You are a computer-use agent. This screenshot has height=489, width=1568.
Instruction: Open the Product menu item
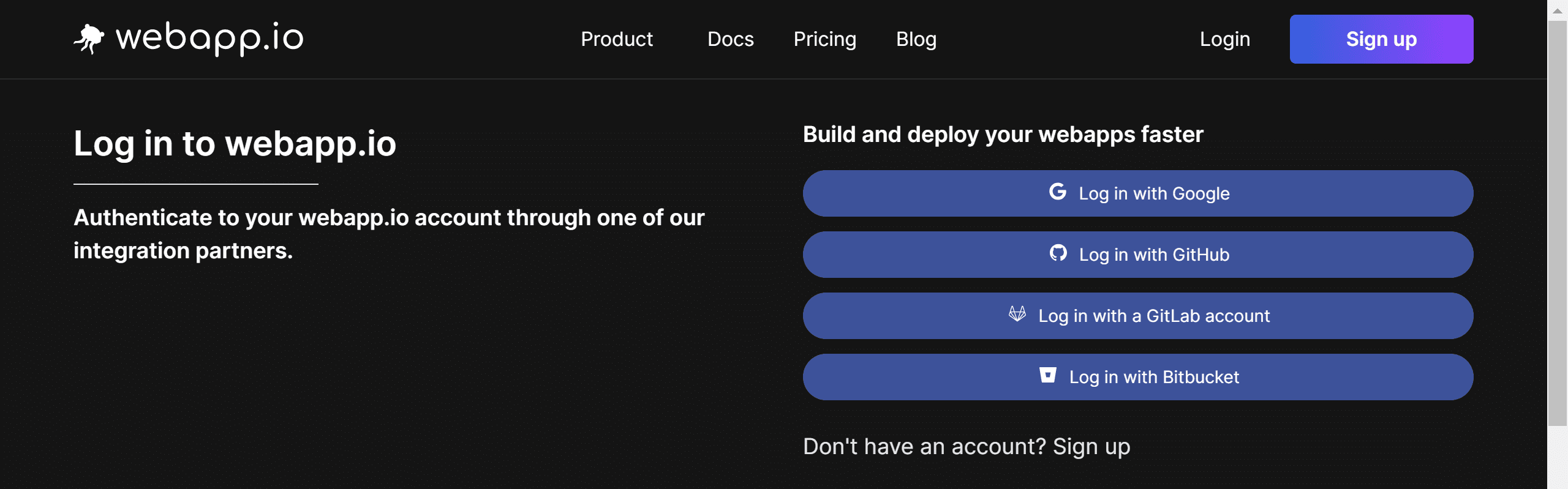616,39
